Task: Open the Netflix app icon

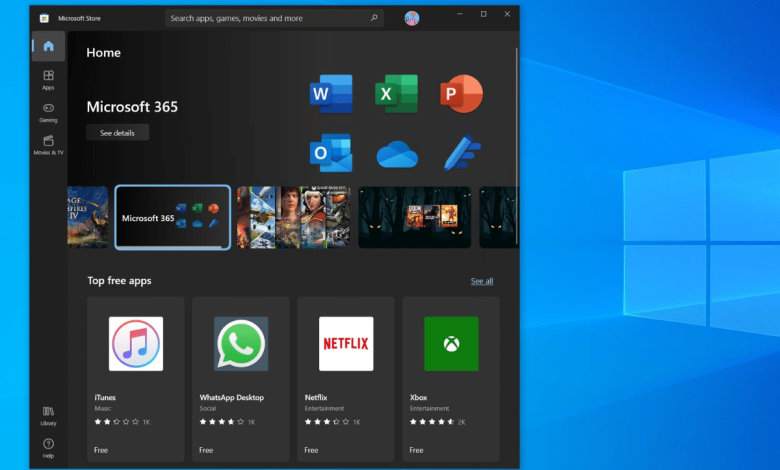Action: 346,344
